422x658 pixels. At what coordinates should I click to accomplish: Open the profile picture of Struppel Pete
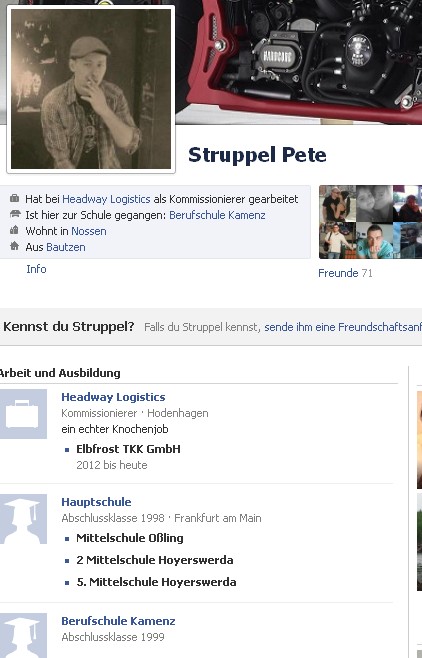pyautogui.click(x=91, y=89)
